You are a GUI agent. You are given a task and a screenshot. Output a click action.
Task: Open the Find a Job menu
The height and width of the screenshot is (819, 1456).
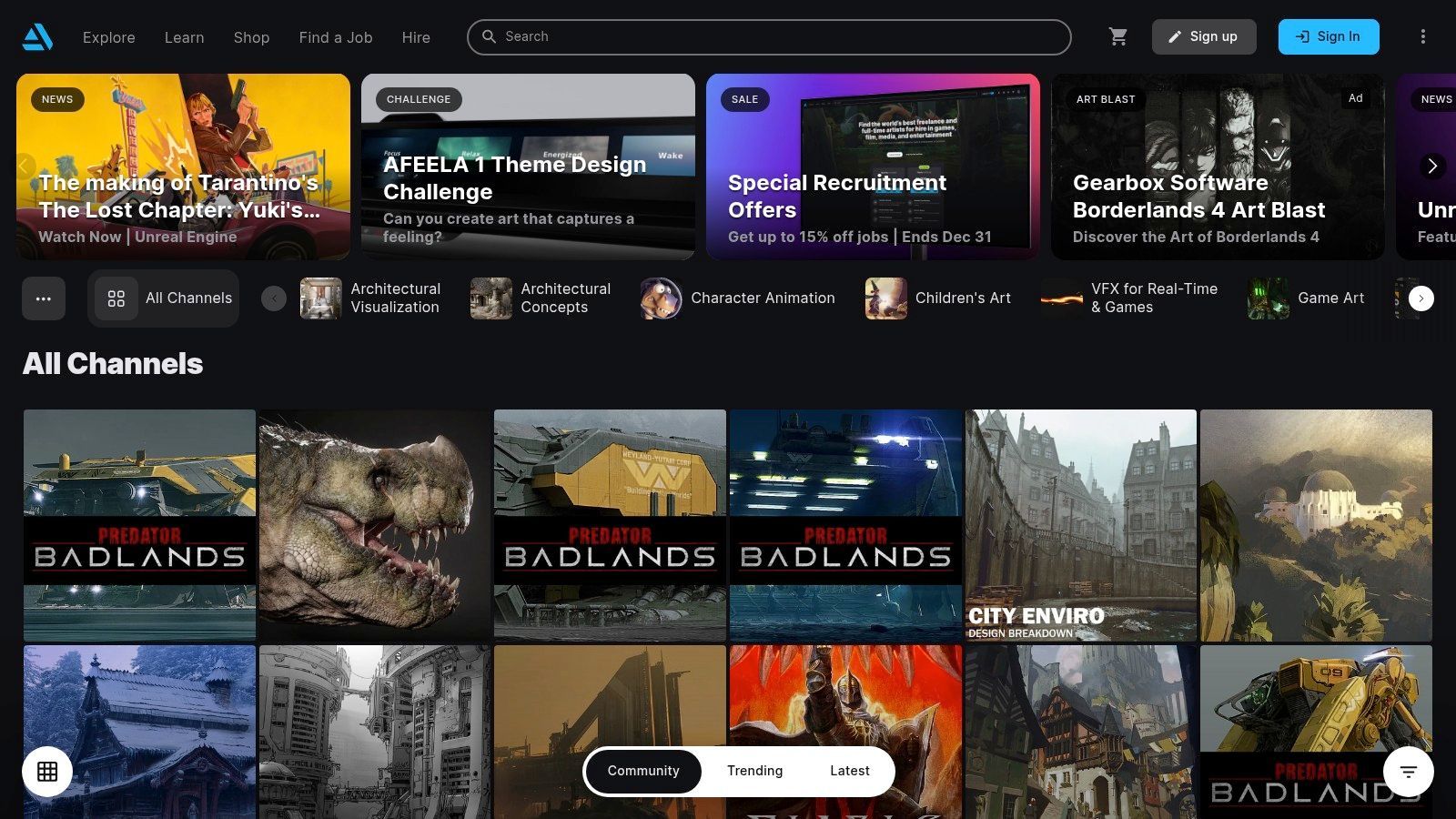336,37
